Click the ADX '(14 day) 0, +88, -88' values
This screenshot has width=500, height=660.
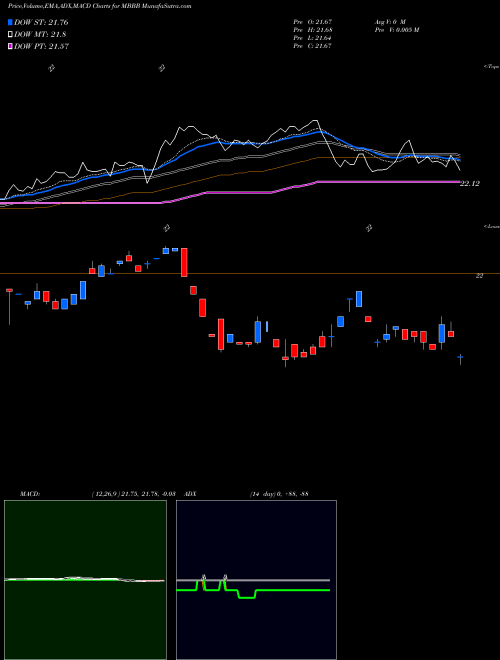(x=278, y=494)
